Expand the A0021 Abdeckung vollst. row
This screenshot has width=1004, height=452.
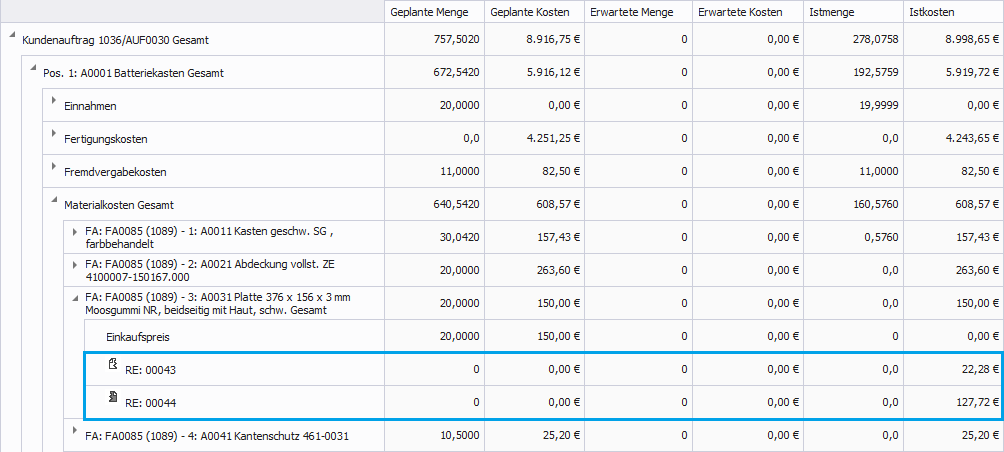click(x=75, y=264)
